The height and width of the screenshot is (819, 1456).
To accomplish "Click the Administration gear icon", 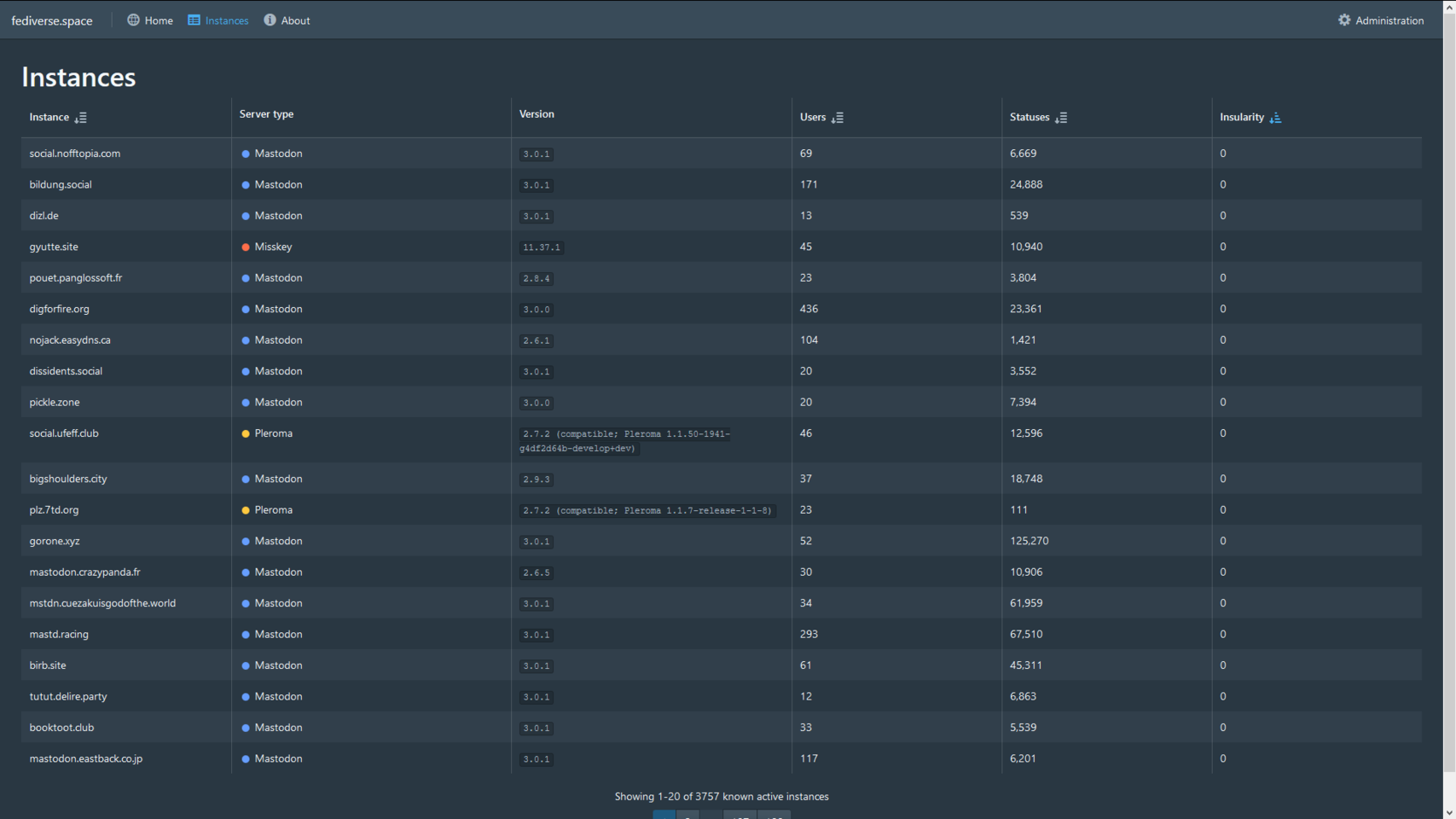I will (x=1344, y=20).
